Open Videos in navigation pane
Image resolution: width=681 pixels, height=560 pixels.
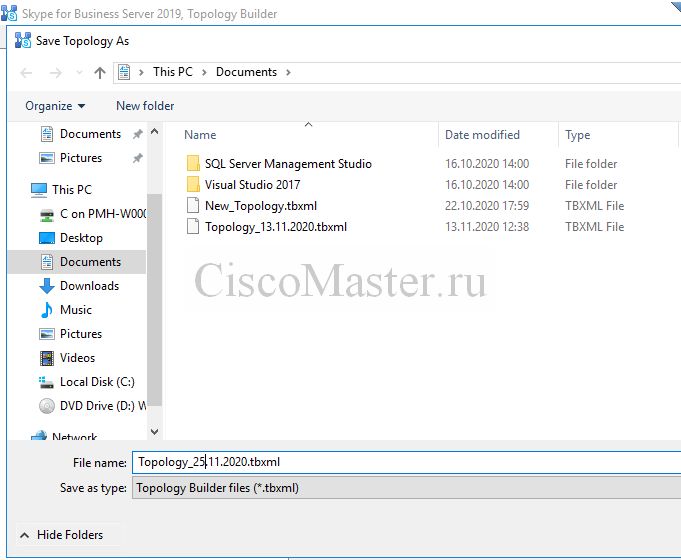77,358
